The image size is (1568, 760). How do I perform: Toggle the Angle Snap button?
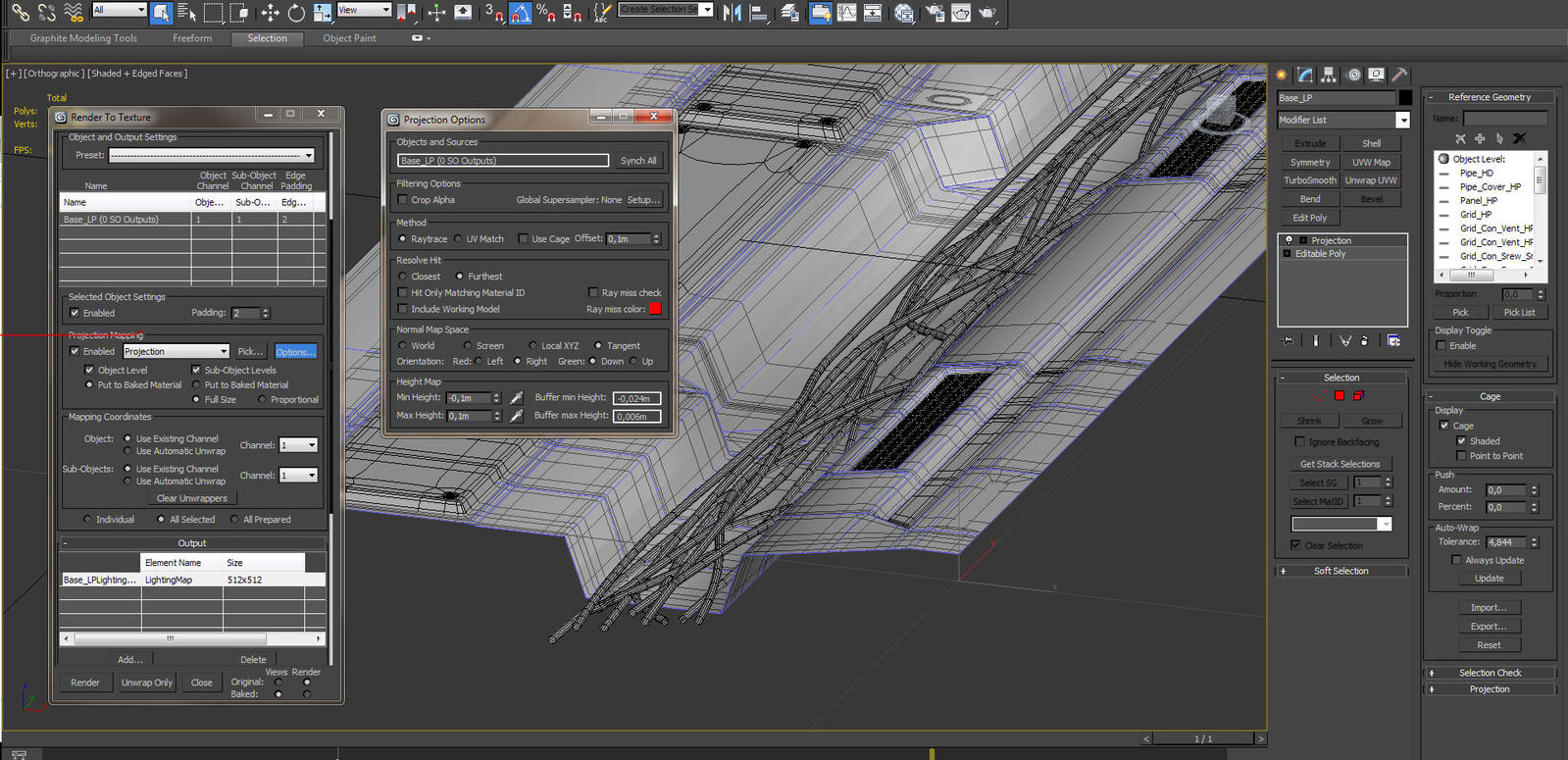click(521, 12)
